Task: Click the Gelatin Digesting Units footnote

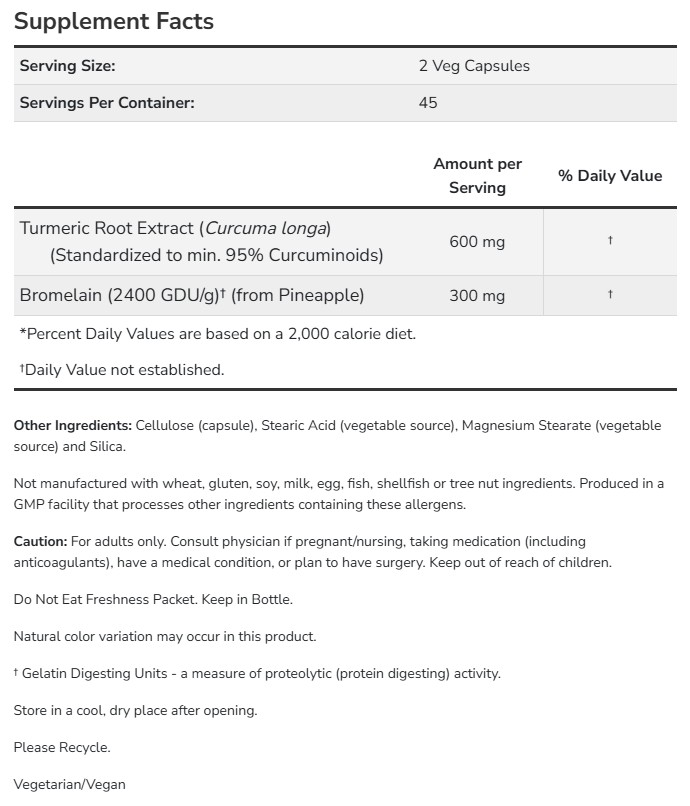Action: tap(257, 673)
